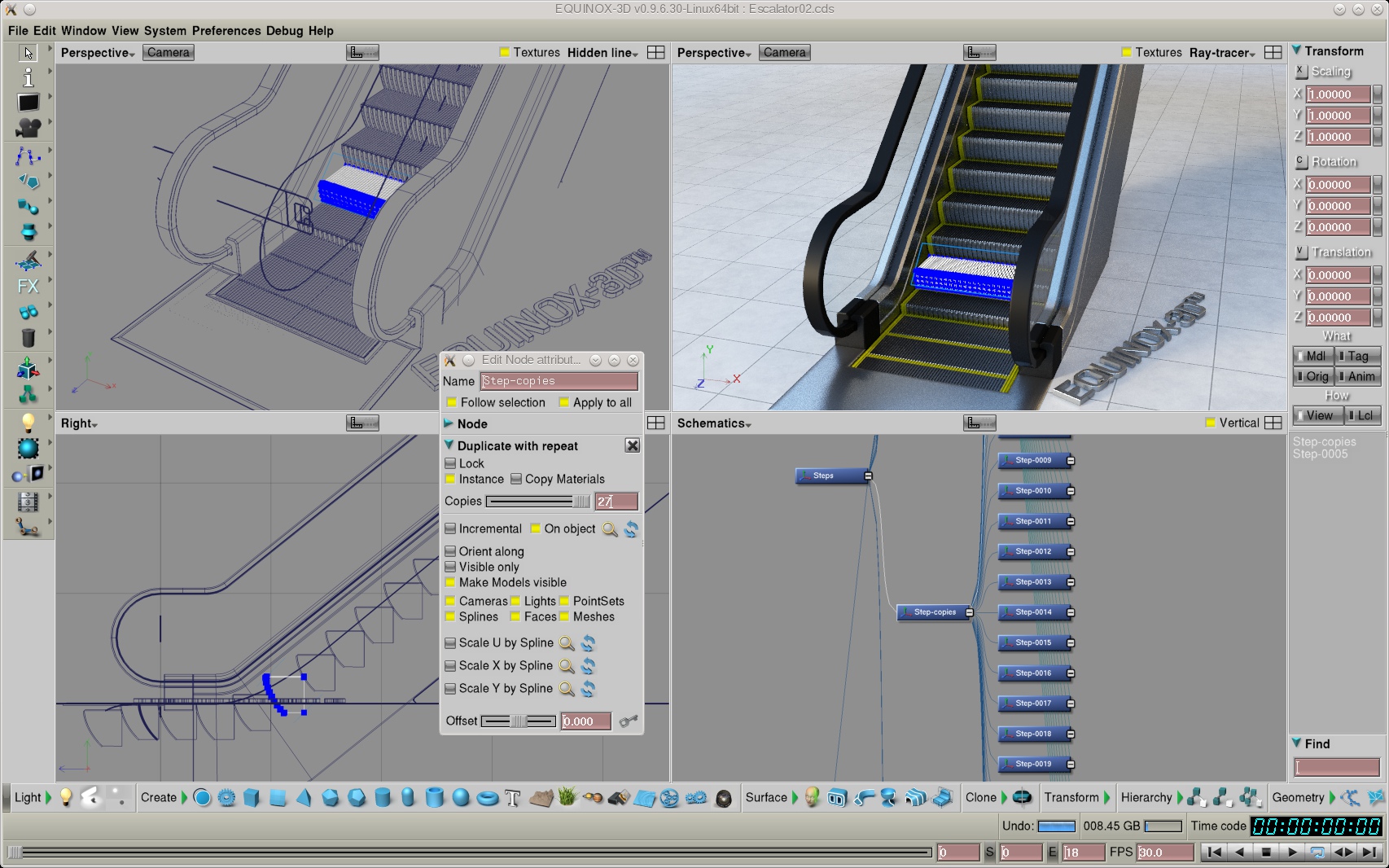
Task: Expand the Node section in attribute dialog
Action: pos(449,423)
